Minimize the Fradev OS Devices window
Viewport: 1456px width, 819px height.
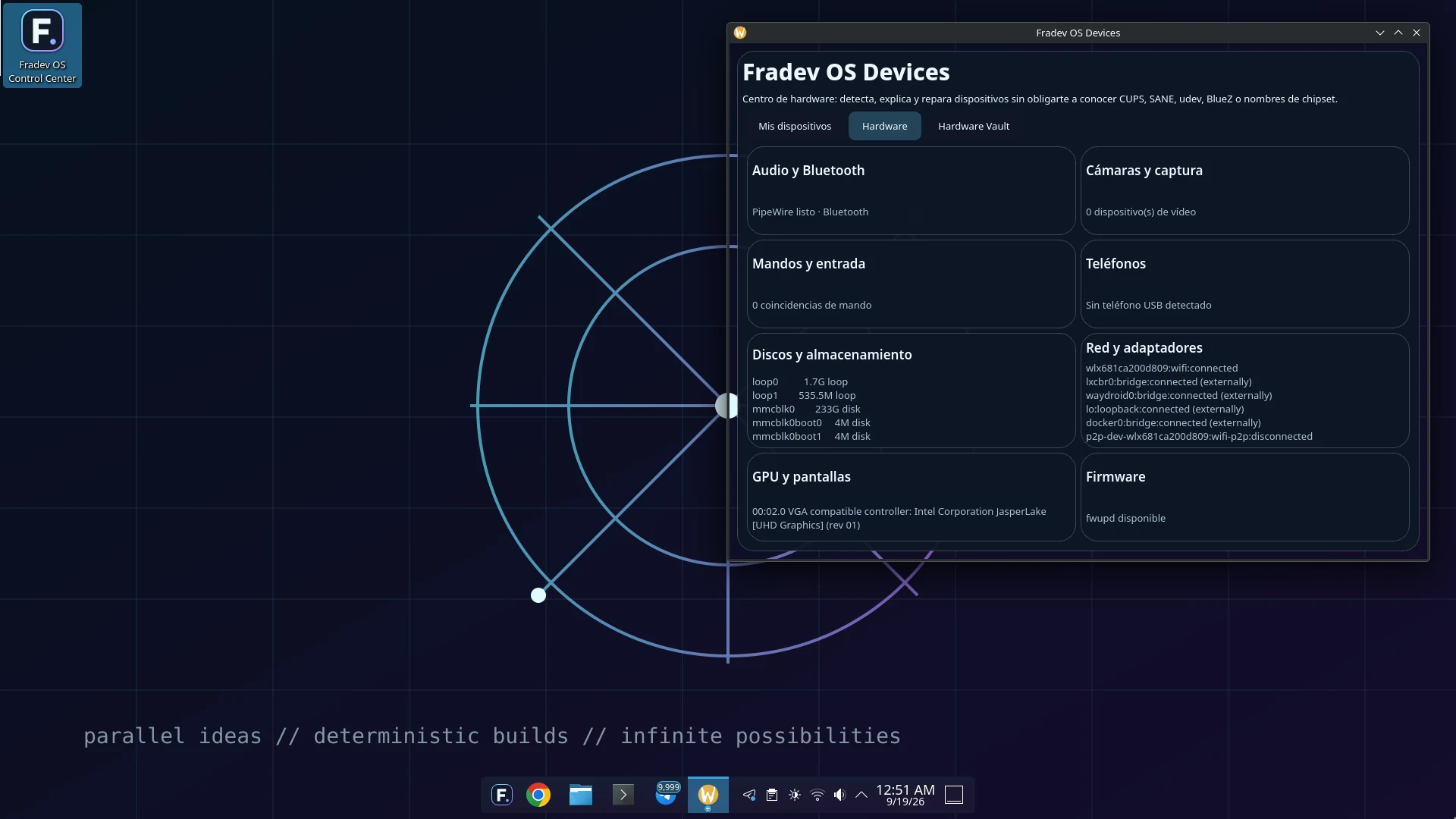coord(1379,33)
